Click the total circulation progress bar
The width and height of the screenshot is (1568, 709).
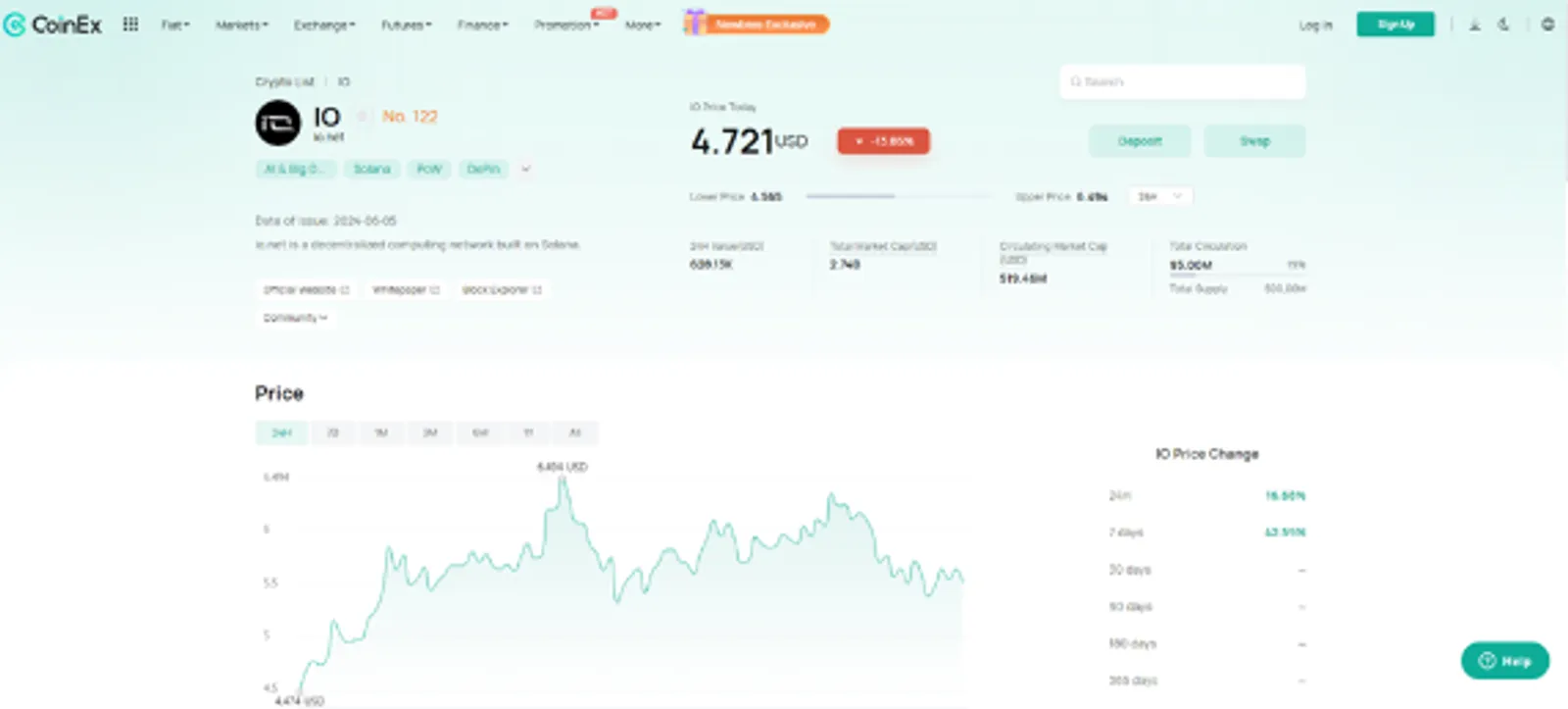[x=1237, y=276]
